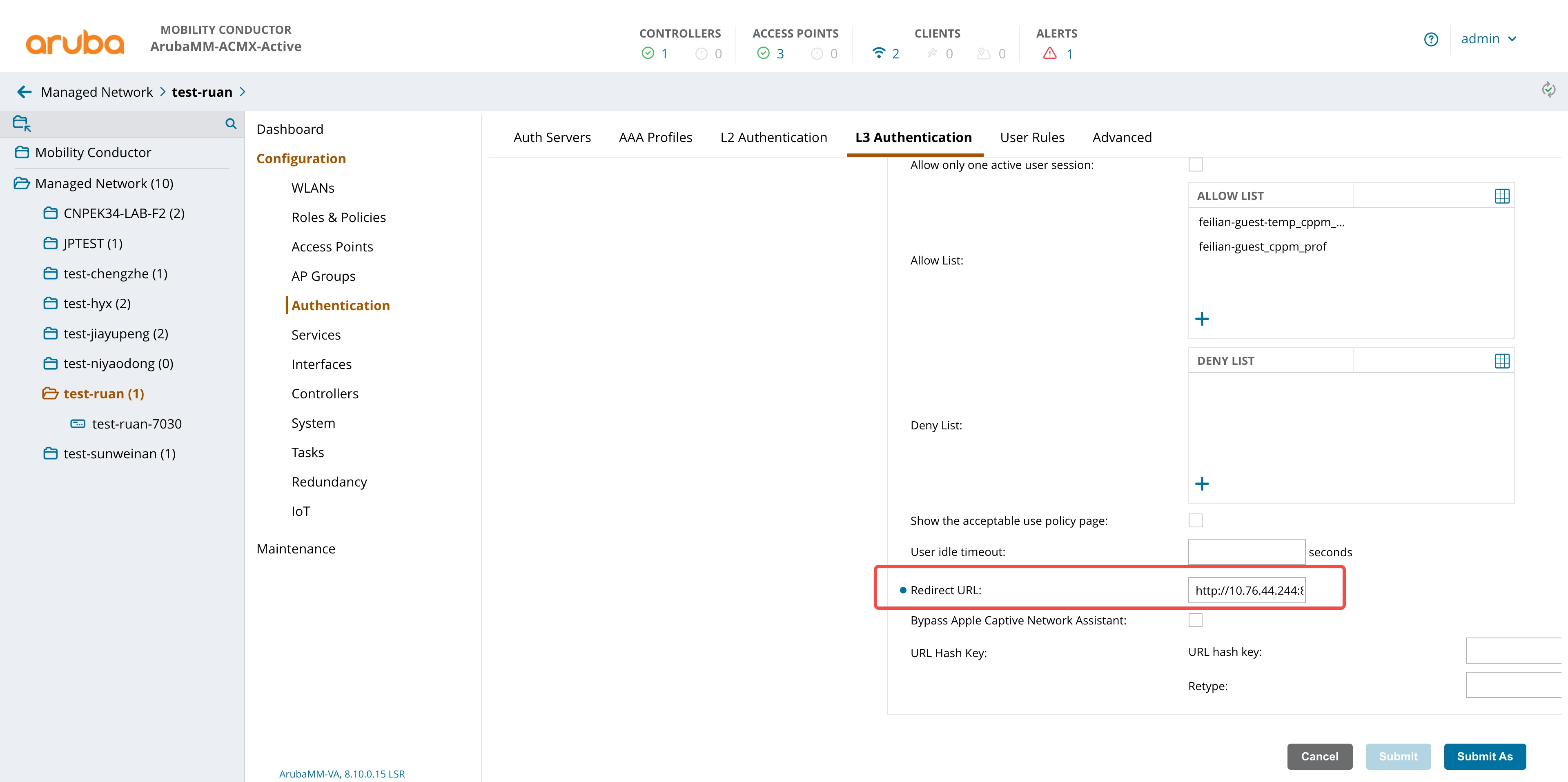Switch to the User Rules tab

(1032, 138)
